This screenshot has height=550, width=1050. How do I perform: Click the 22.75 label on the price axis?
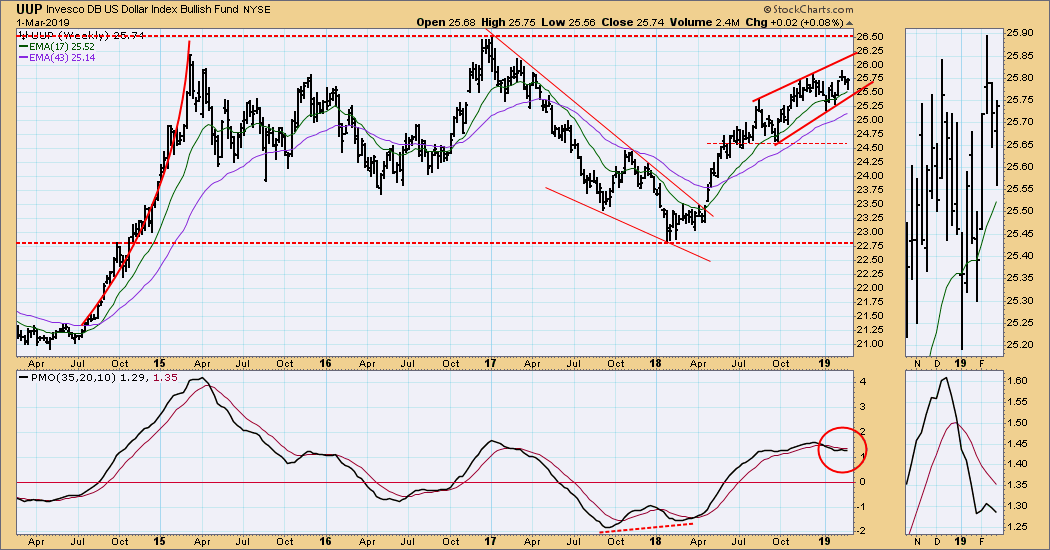pyautogui.click(x=871, y=246)
